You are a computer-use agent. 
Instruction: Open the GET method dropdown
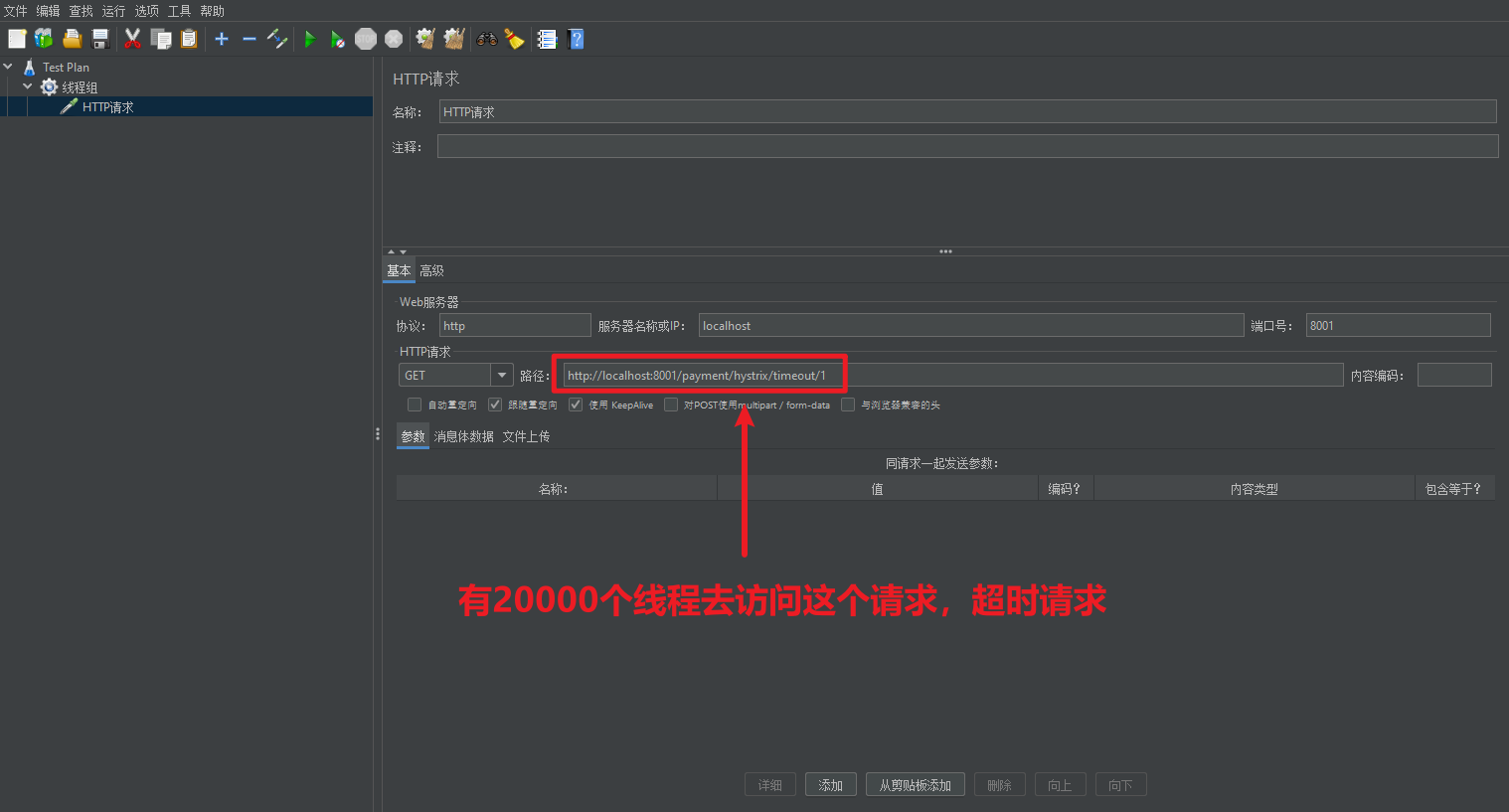pos(501,375)
